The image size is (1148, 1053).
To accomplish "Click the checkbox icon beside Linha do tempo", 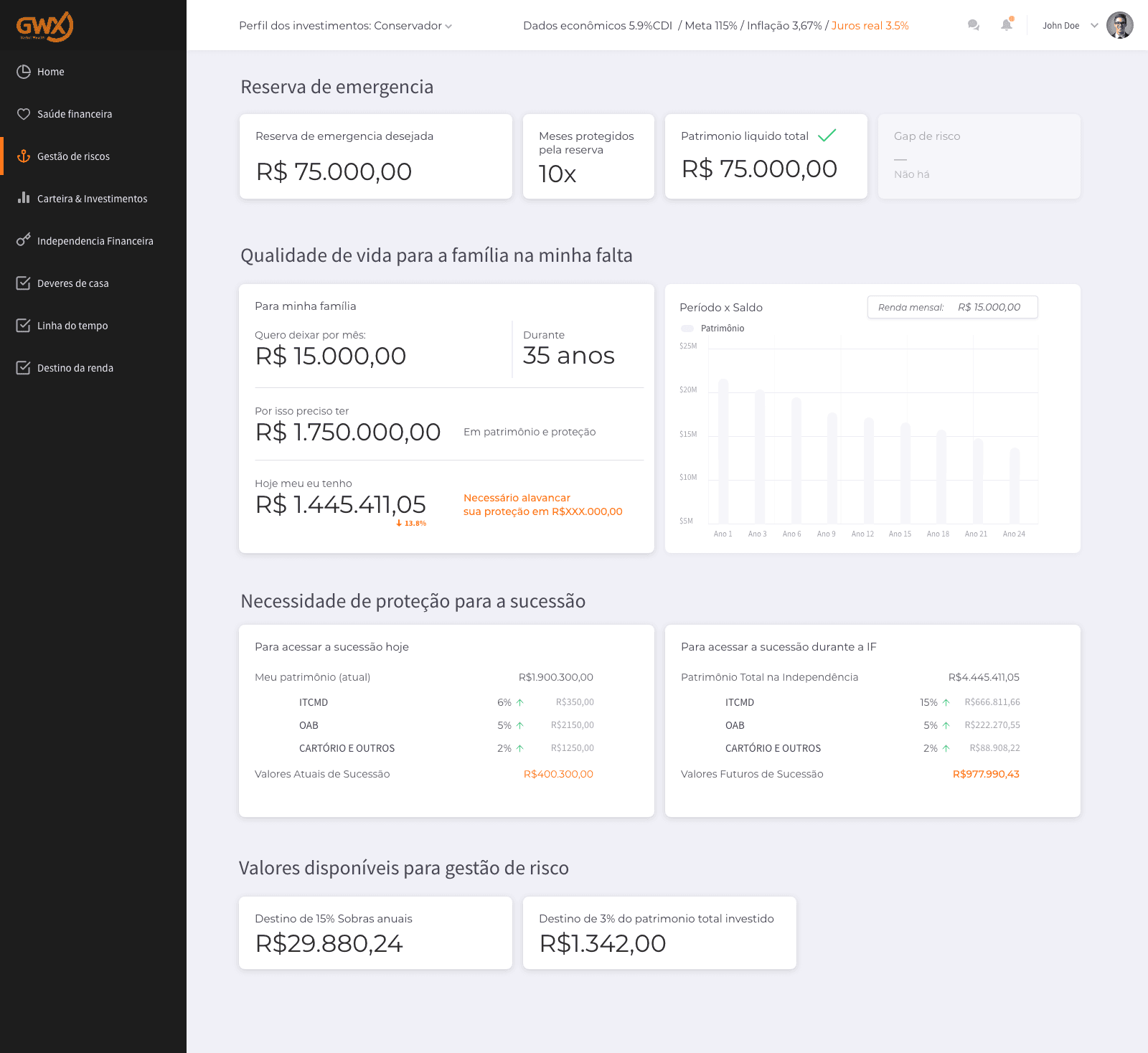I will click(x=24, y=325).
